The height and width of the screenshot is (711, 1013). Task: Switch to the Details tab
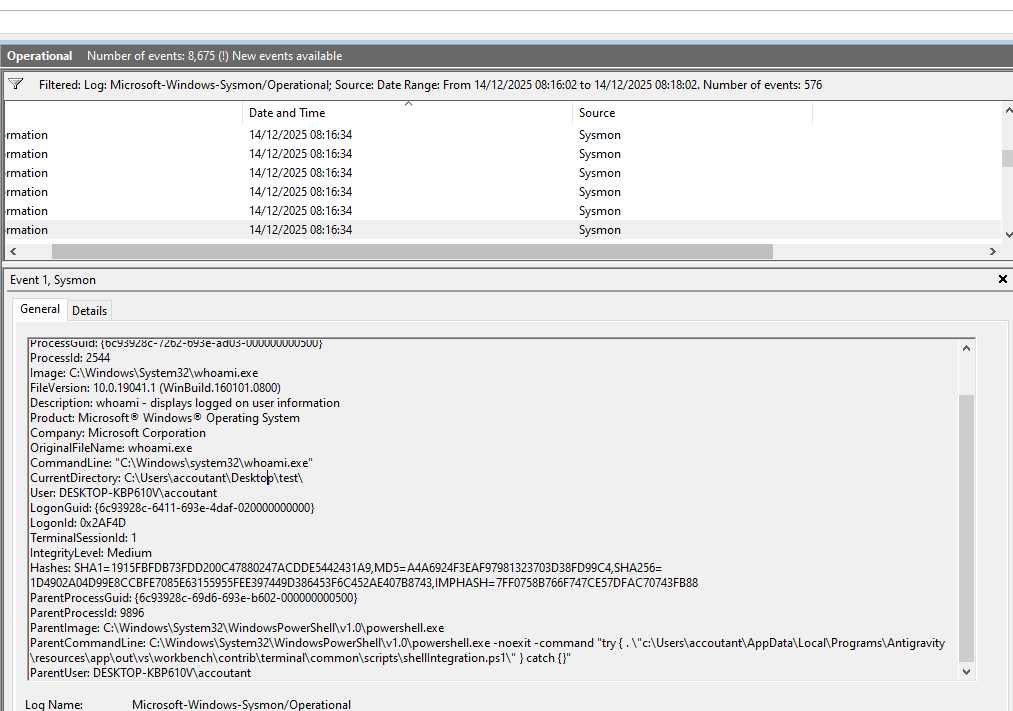click(x=89, y=311)
